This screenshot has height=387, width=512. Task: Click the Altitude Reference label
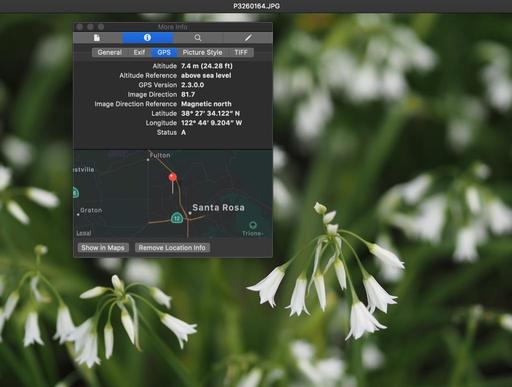[148, 75]
